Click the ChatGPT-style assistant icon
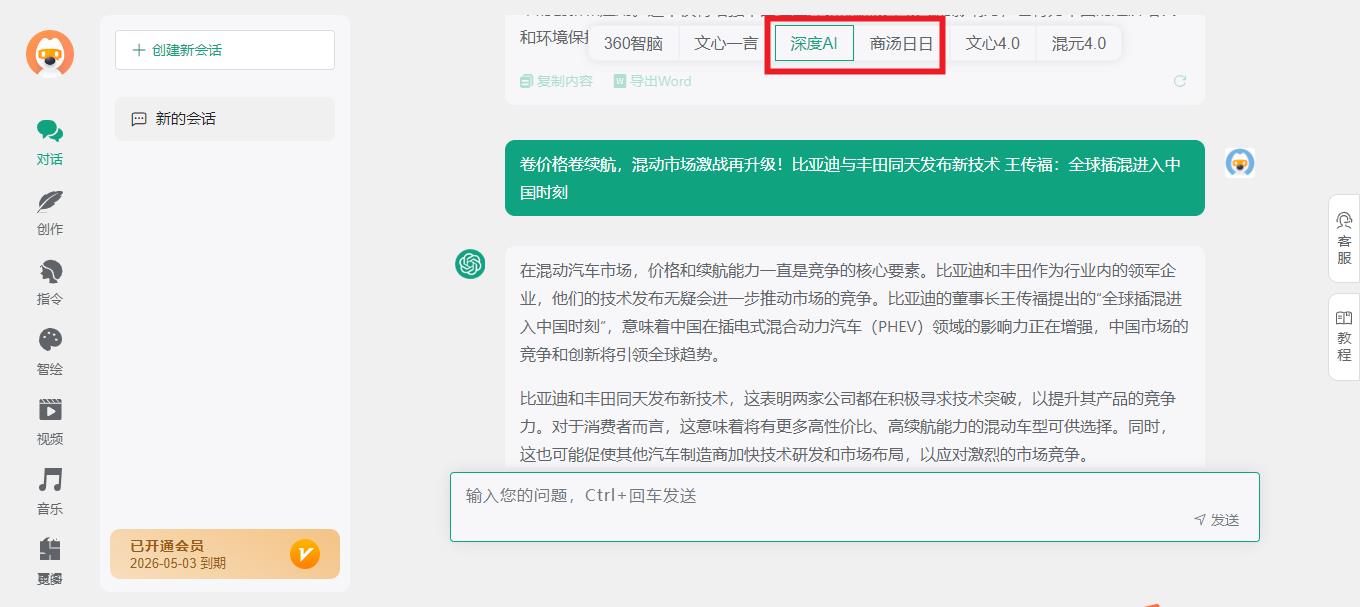The image size is (1360, 607). point(470,264)
